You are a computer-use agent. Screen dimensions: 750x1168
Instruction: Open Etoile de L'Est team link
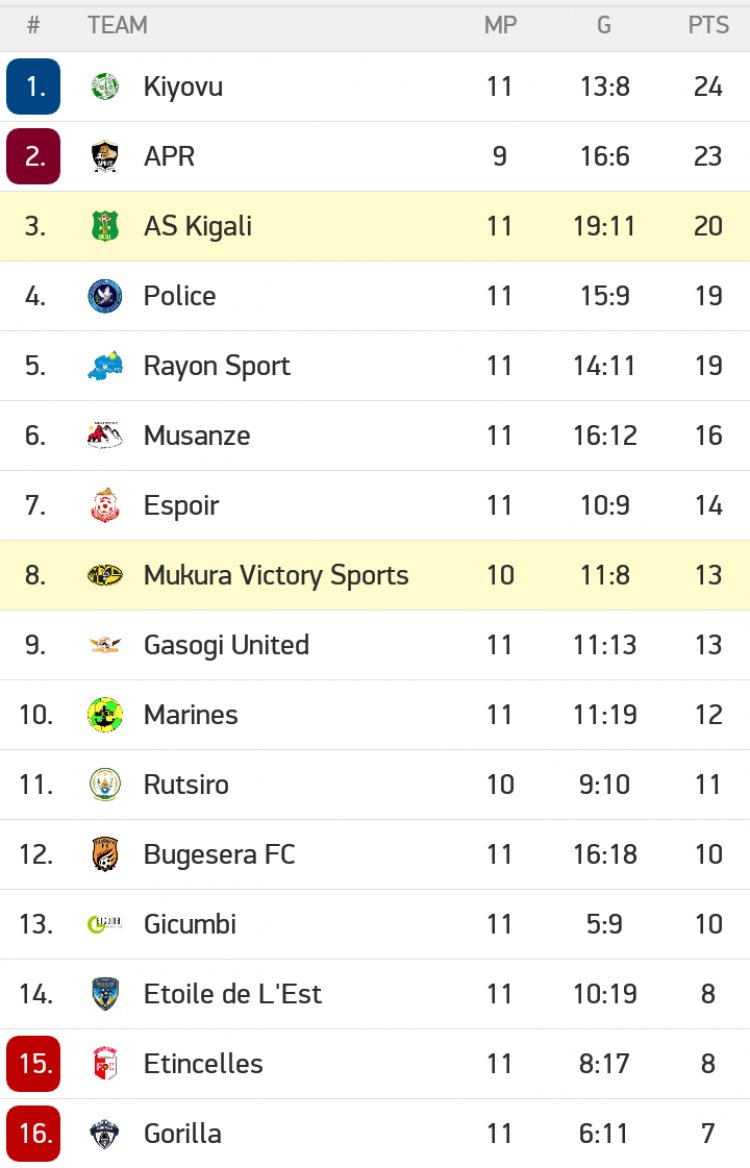(x=233, y=994)
